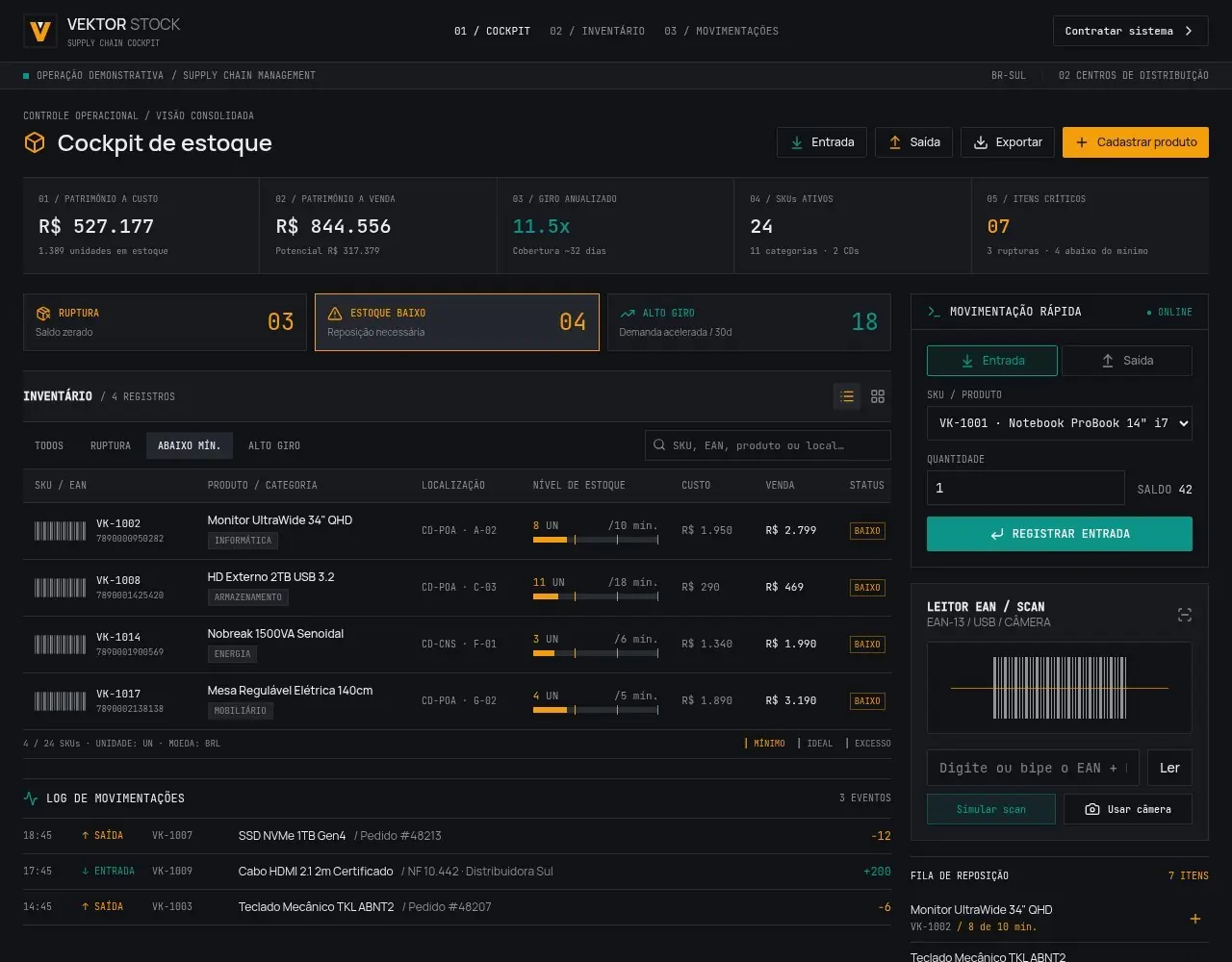Click the terminal prompt icon in Movimentação Rápida
Screen dimensions: 1232x962
click(x=934, y=312)
